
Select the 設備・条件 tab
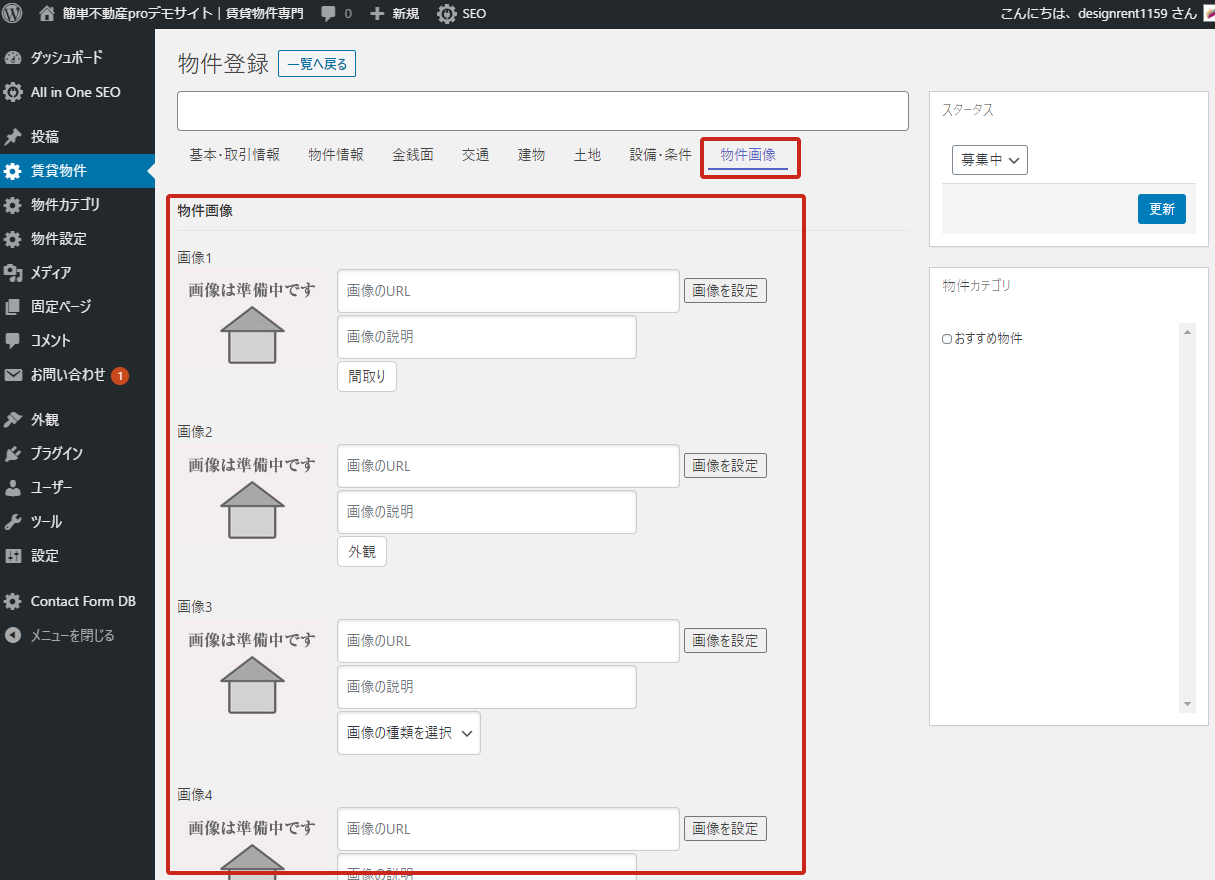pos(660,155)
